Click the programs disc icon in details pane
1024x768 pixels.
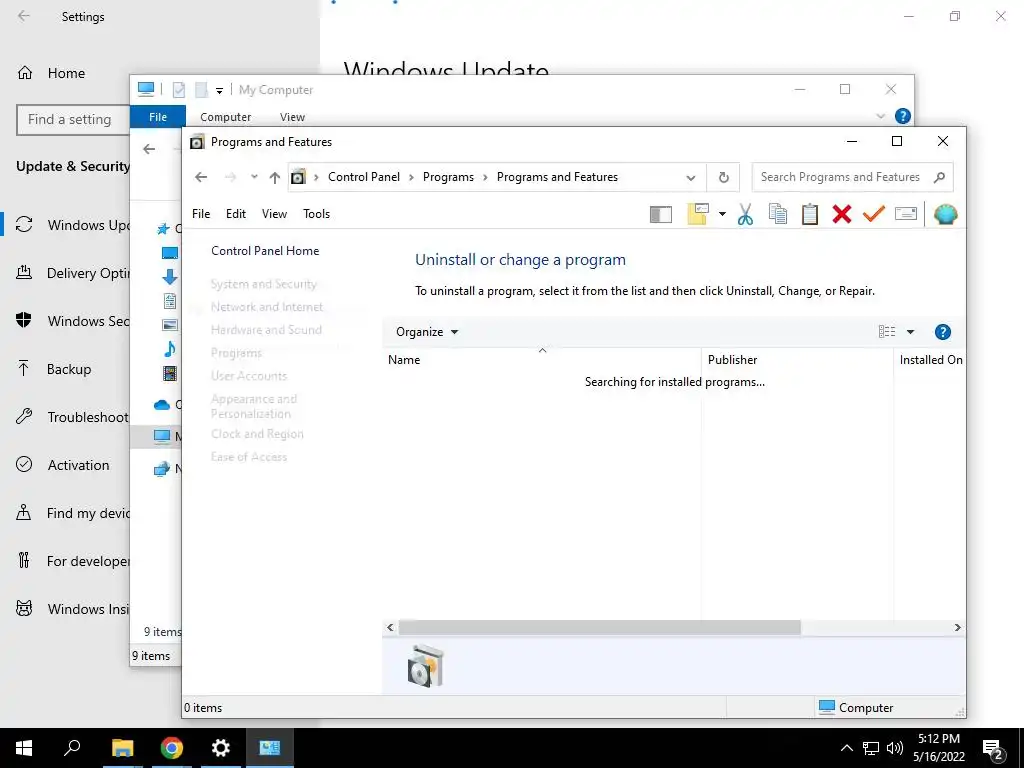point(426,665)
